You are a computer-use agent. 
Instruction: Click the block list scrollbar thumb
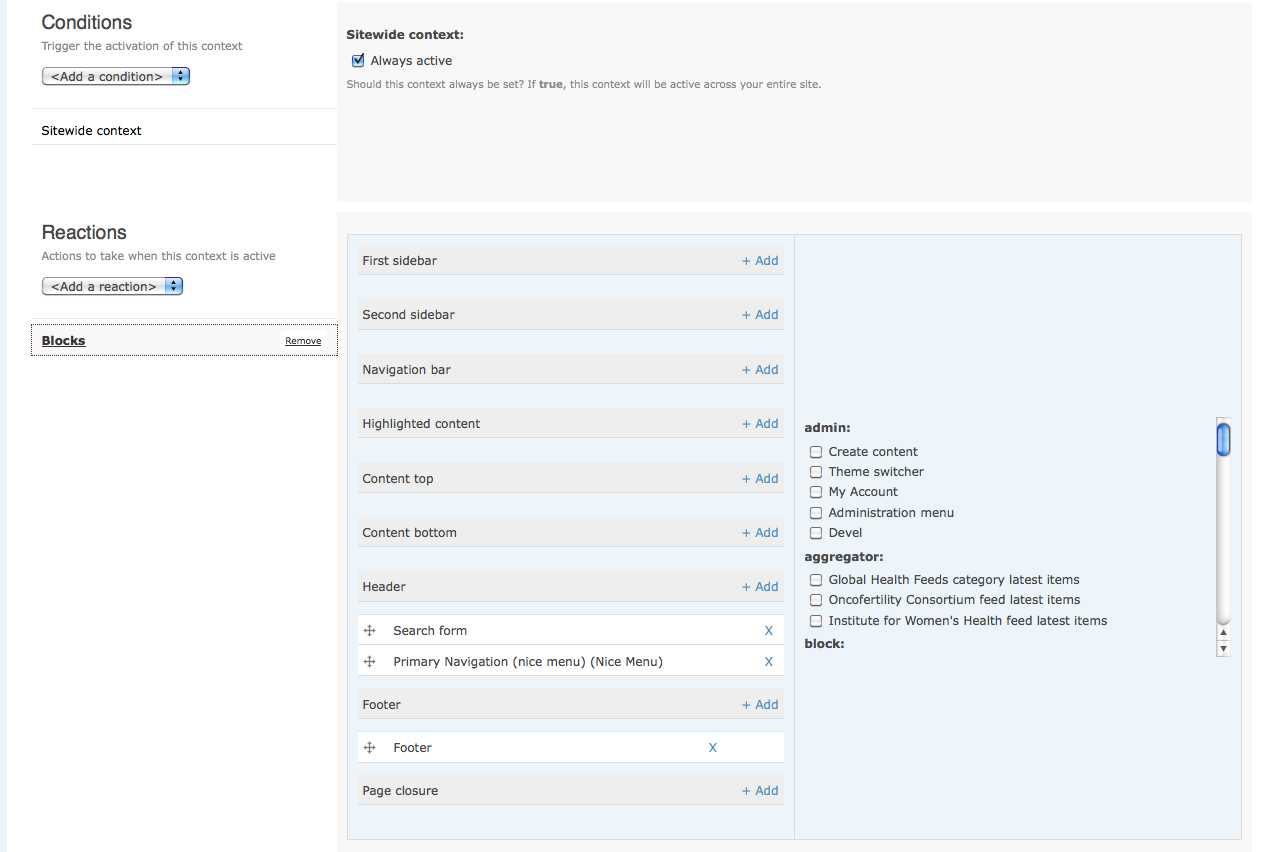pos(1223,440)
